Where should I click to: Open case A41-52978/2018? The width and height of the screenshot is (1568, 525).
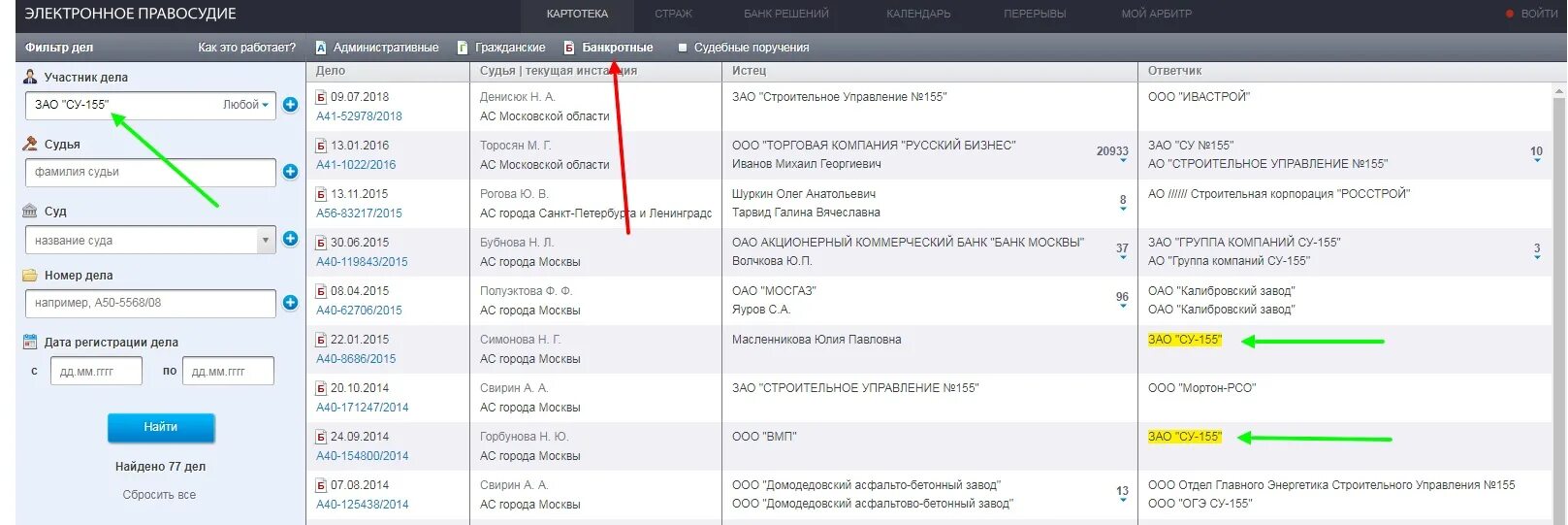click(x=359, y=116)
